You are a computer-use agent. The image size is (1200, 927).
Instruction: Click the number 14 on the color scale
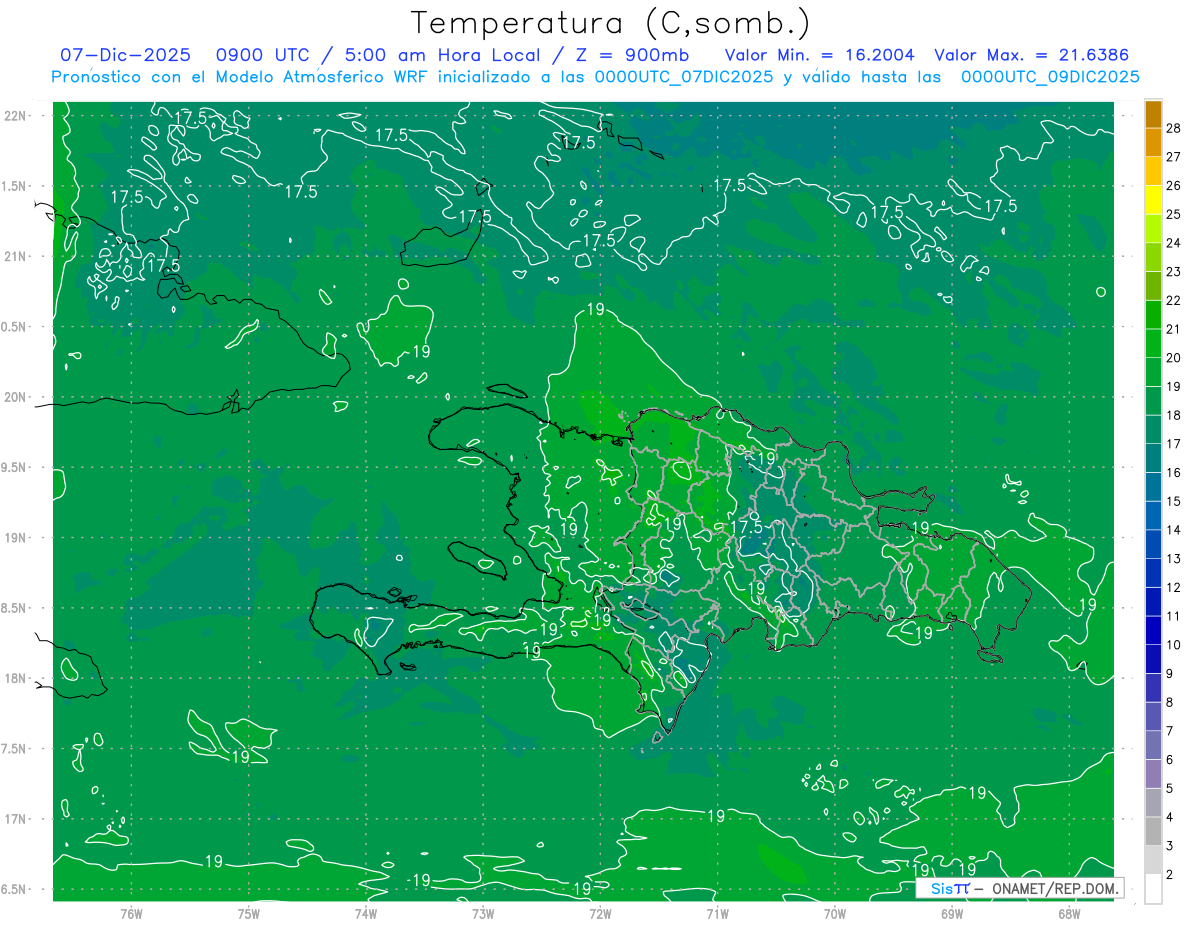(1174, 530)
